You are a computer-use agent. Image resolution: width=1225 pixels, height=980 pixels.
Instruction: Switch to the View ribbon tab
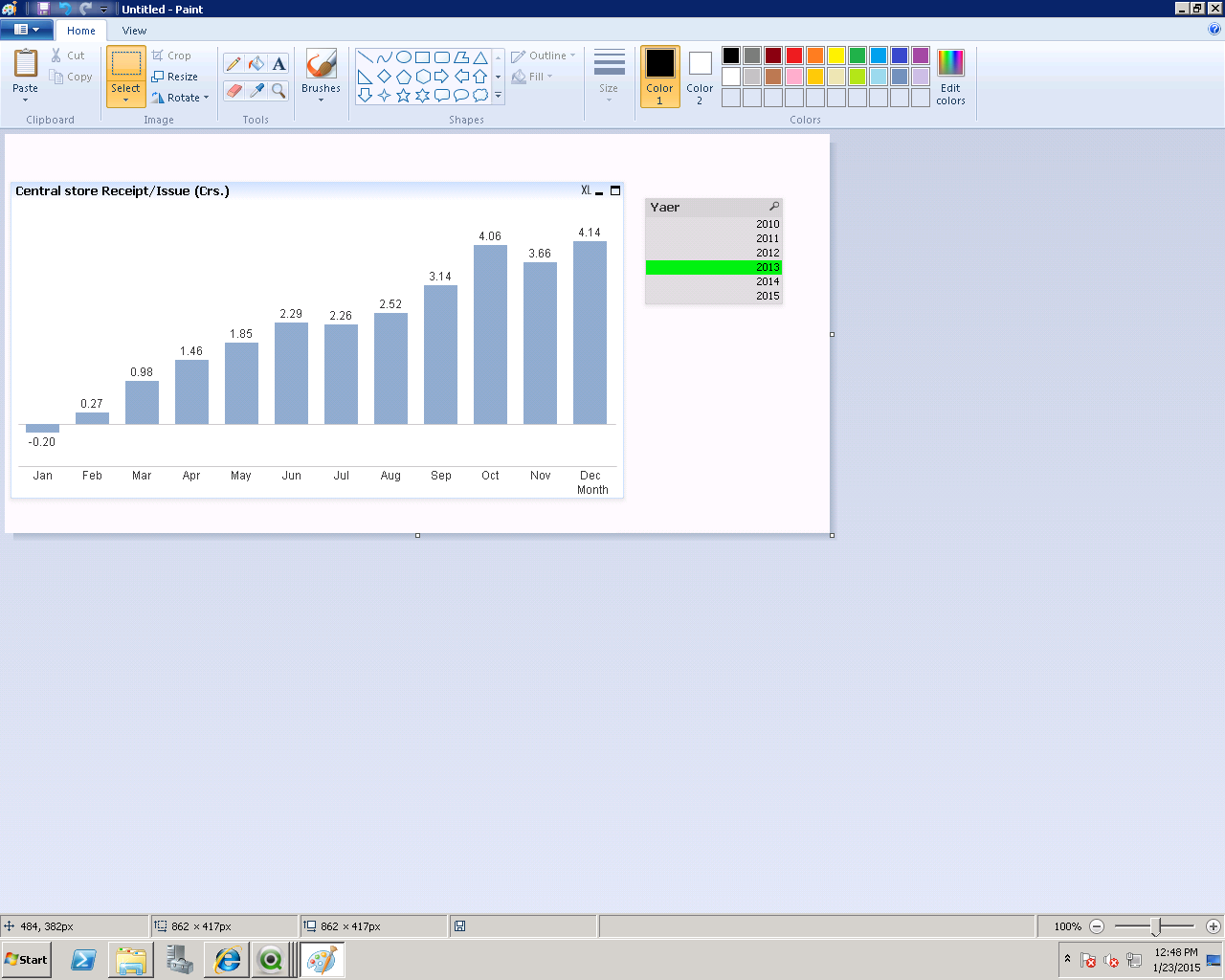coord(134,31)
